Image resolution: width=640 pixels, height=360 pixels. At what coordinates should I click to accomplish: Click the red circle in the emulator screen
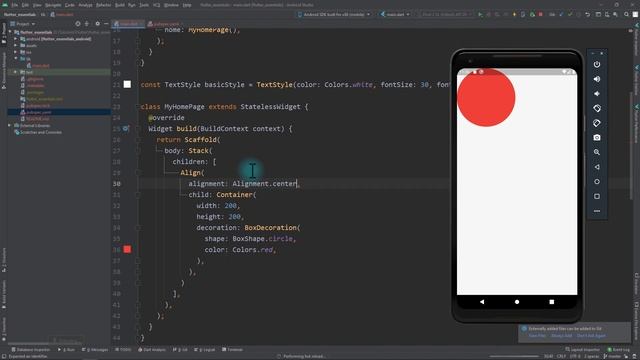tap(486, 98)
